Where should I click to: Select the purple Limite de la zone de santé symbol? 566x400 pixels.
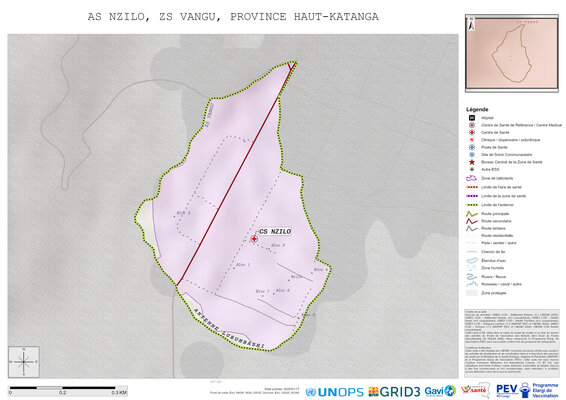pyautogui.click(x=472, y=196)
